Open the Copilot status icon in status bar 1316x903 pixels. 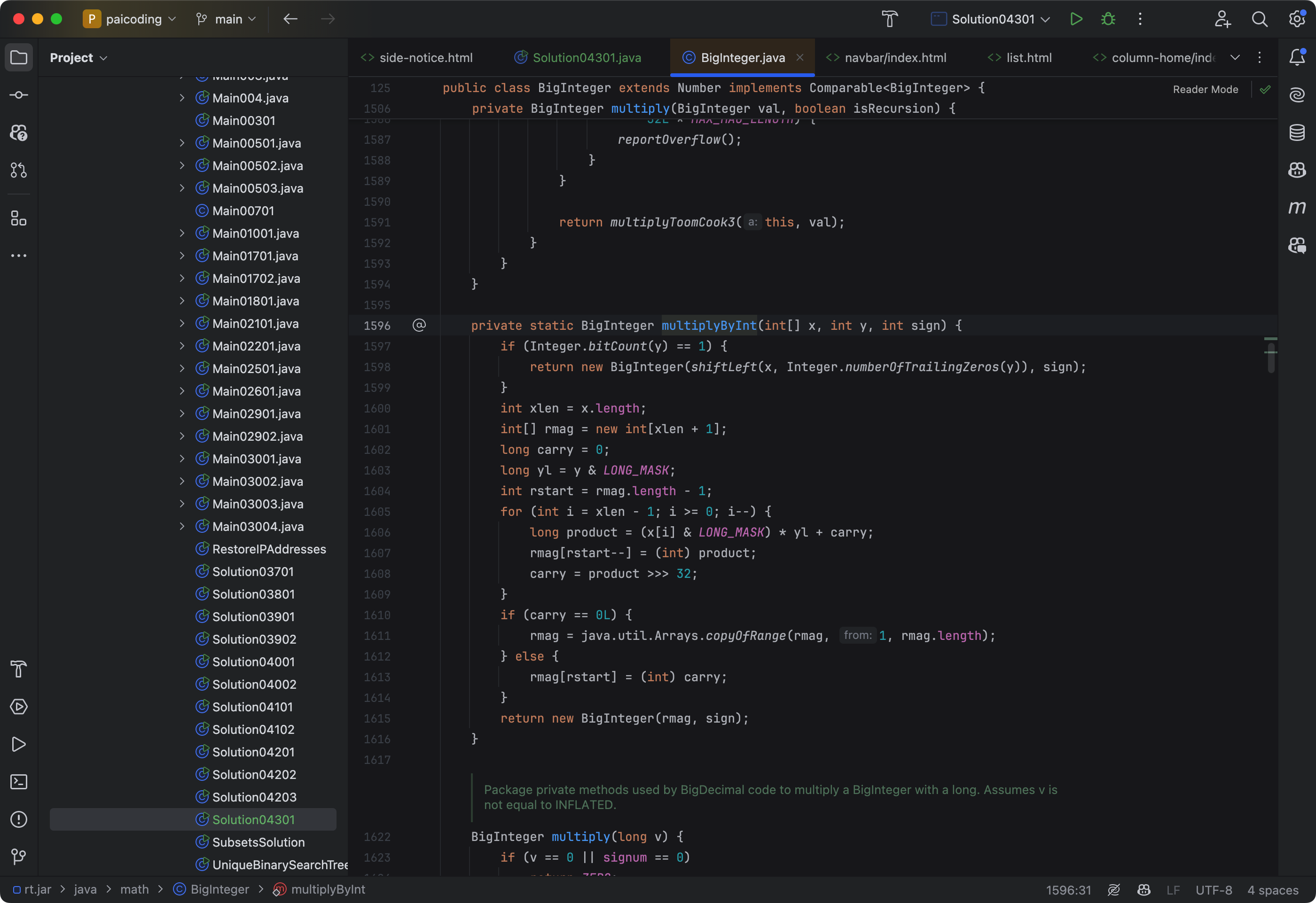(x=1144, y=889)
